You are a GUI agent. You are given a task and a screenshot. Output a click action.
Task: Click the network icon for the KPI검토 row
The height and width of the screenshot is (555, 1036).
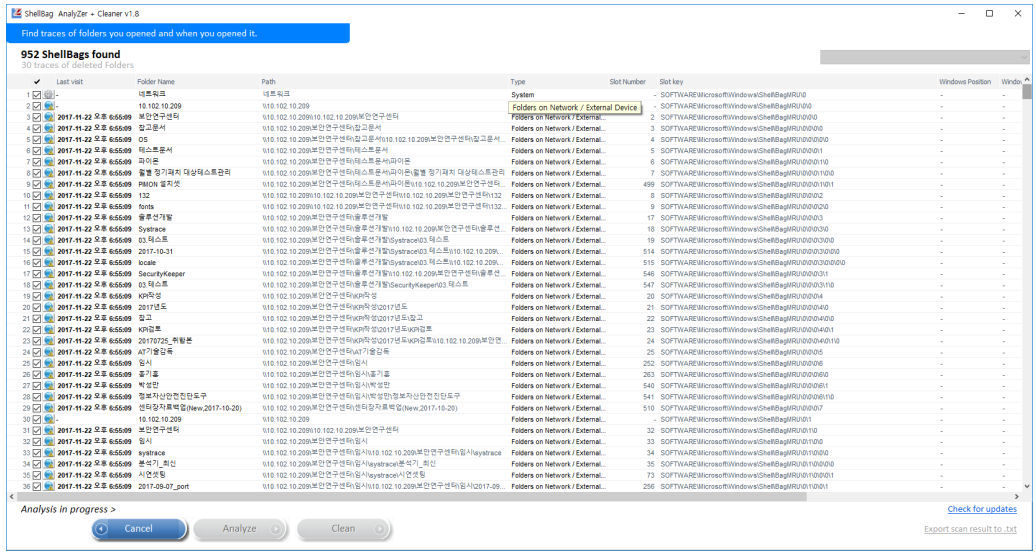(48, 330)
